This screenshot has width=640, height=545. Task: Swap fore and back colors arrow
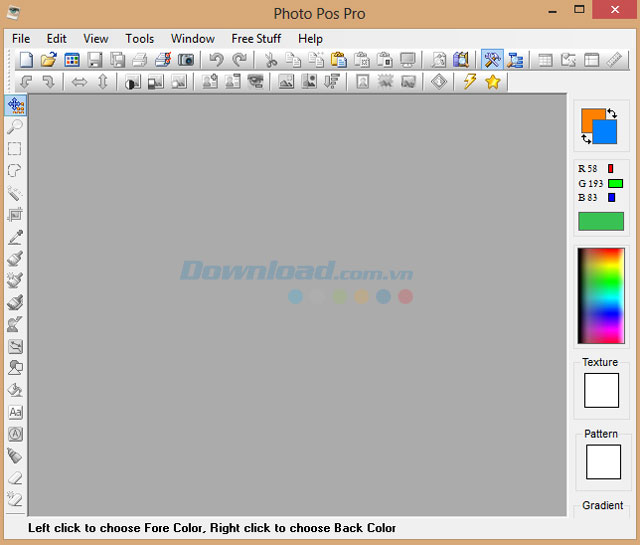pyautogui.click(x=613, y=113)
